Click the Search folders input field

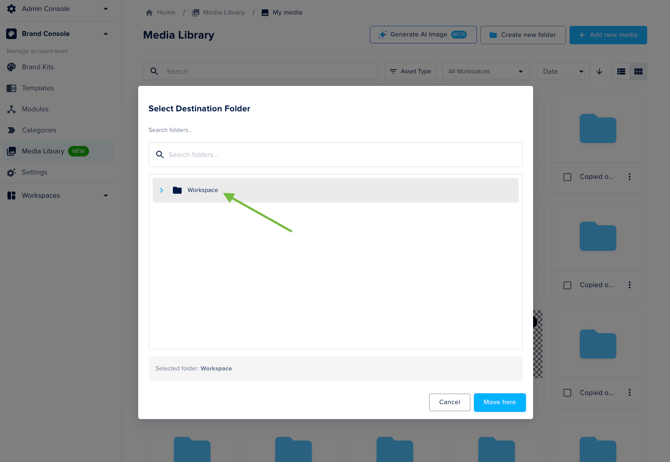[x=340, y=155]
